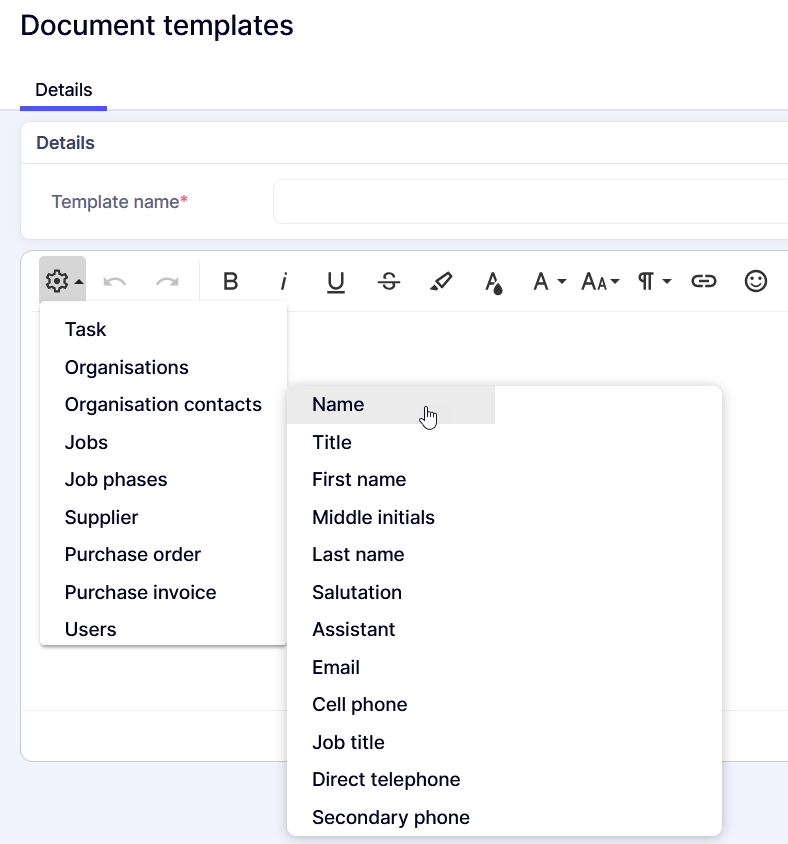Insert a link using the chain icon

click(704, 282)
